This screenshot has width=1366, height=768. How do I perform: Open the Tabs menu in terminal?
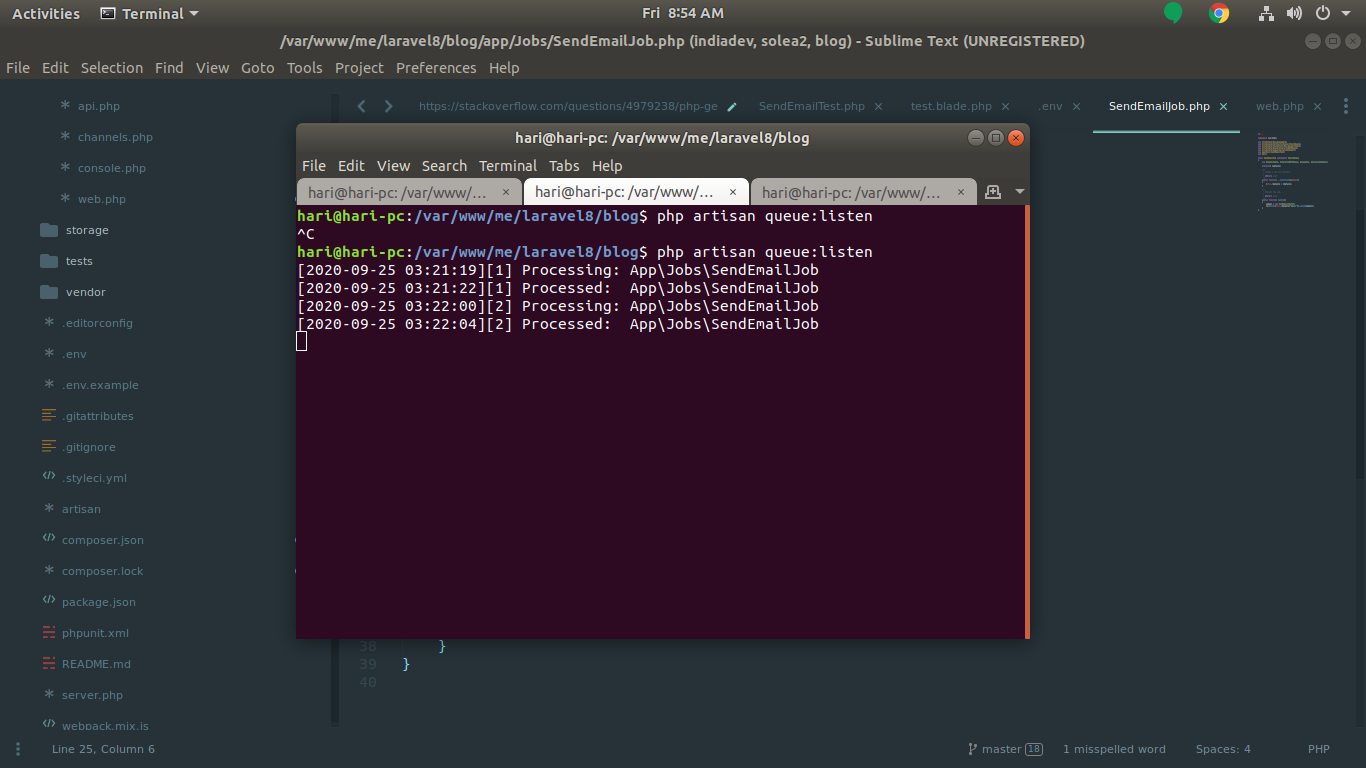(564, 166)
